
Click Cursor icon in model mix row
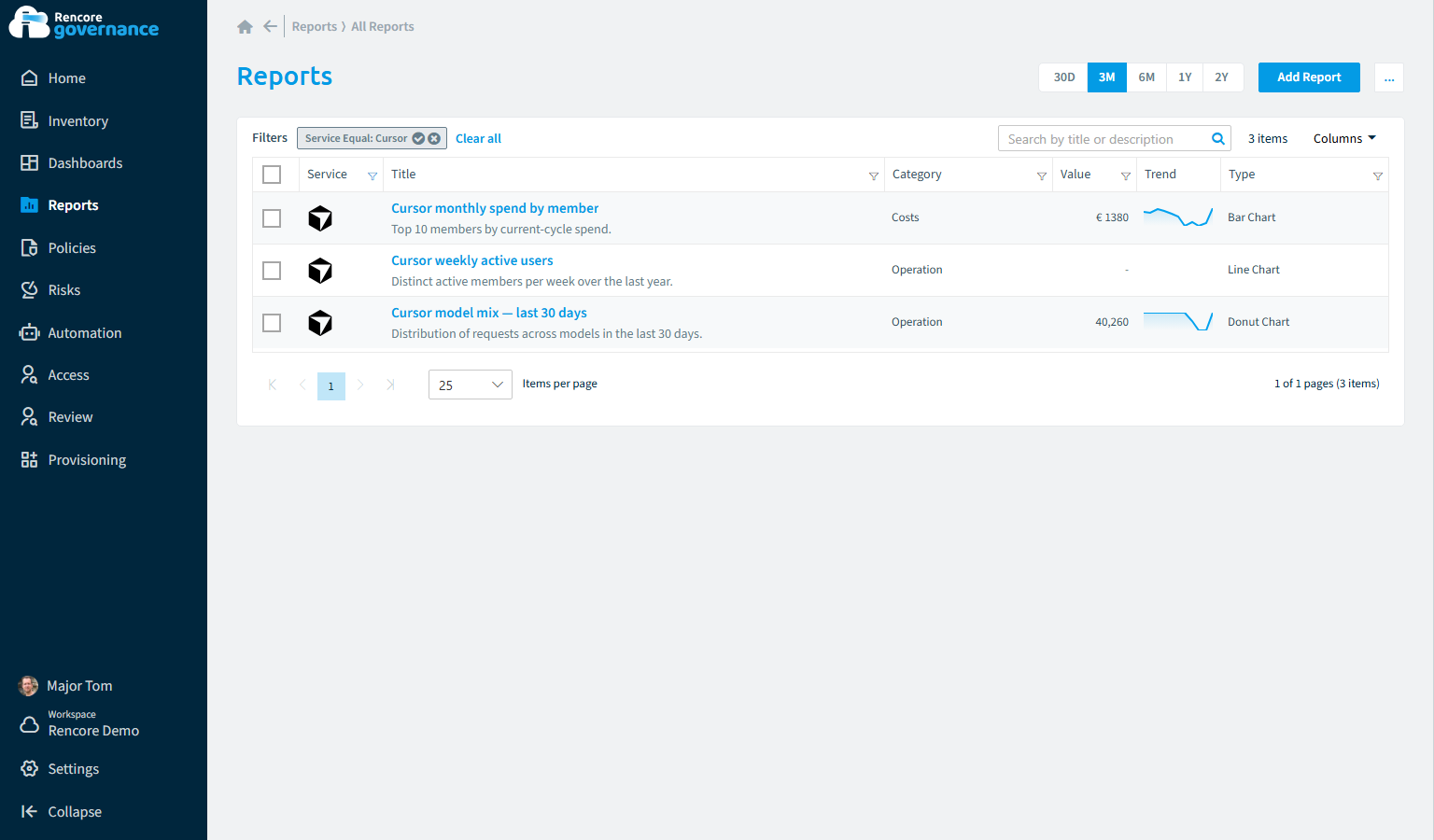[x=320, y=323]
